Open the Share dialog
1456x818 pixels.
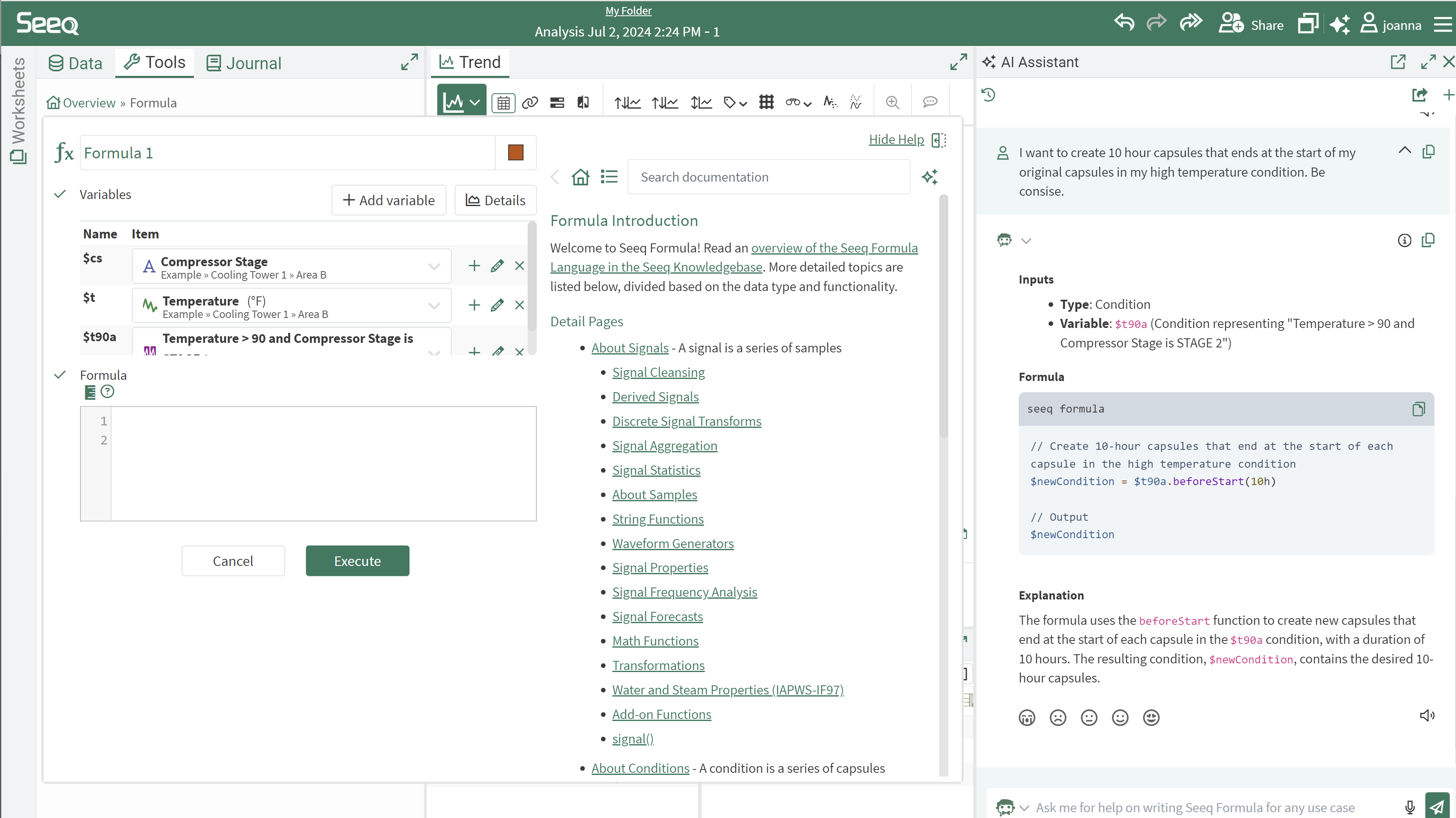(1251, 24)
